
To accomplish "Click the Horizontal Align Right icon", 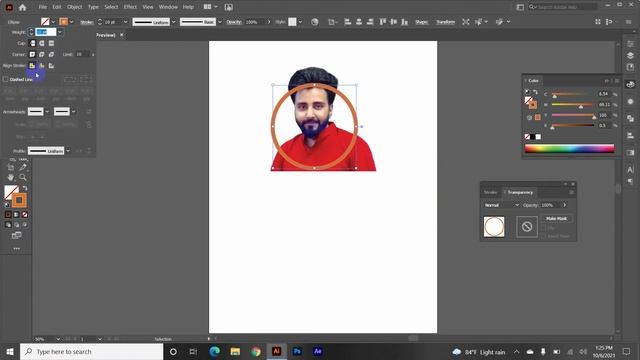I will [370, 22].
